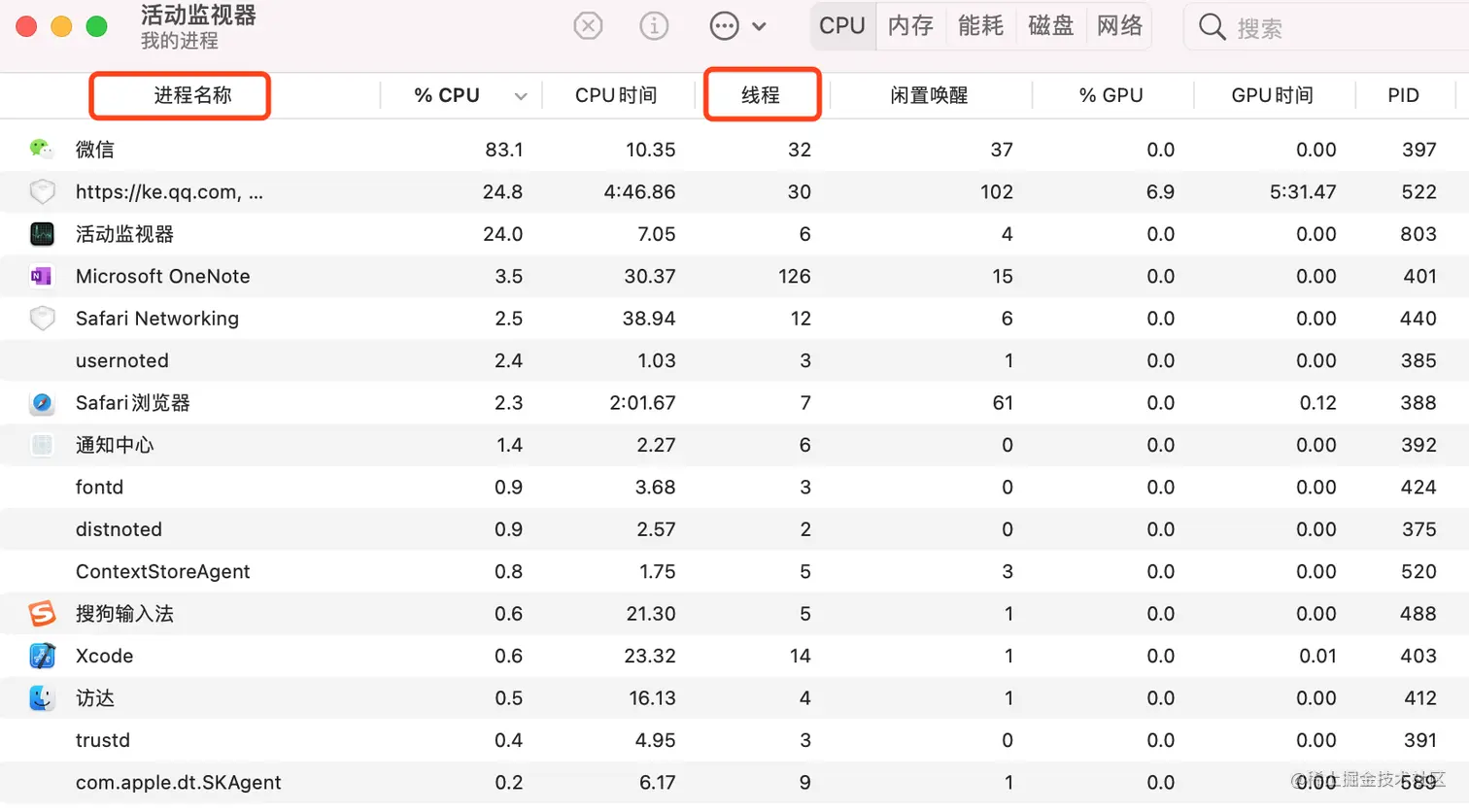This screenshot has height=812, width=1469.
Task: Switch to the 网络 tab
Action: click(x=1119, y=25)
